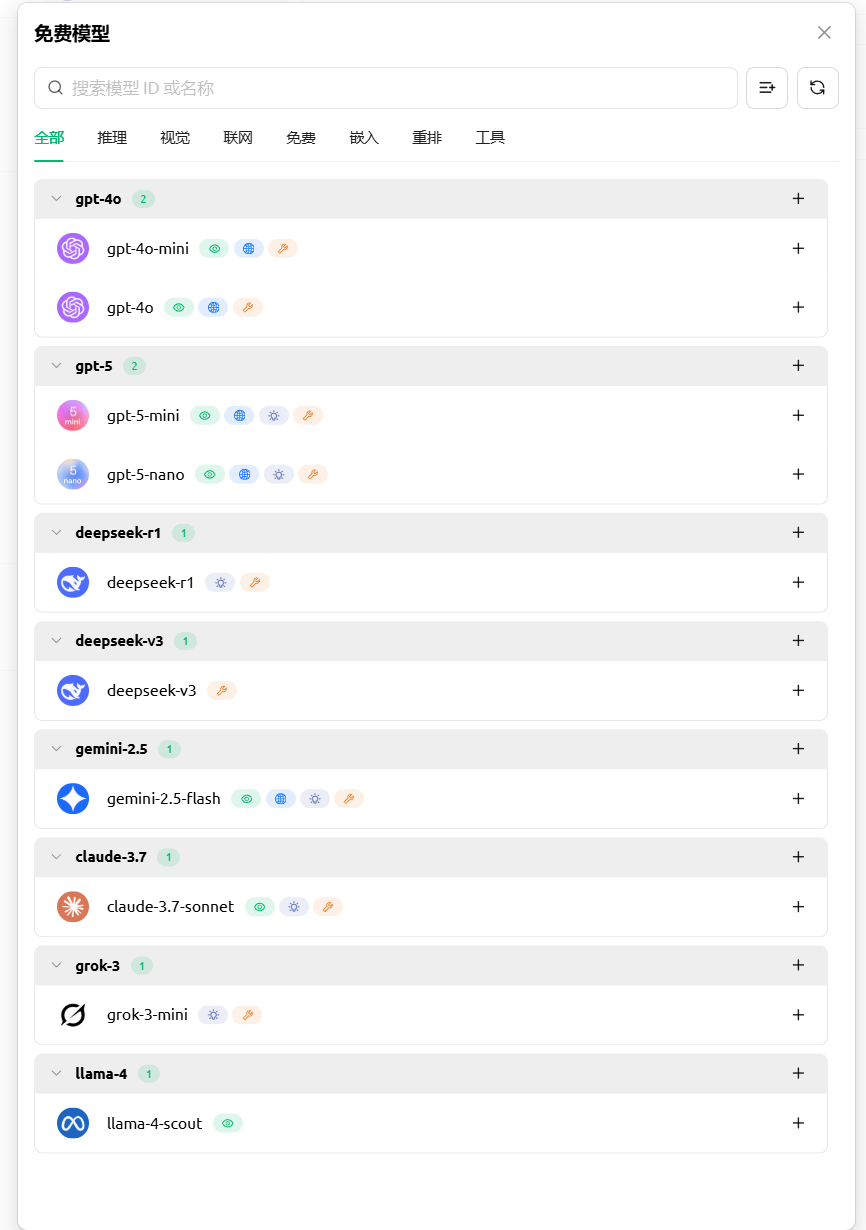Click the refresh model list icon
Screen dimensions: 866x1230
coord(817,88)
